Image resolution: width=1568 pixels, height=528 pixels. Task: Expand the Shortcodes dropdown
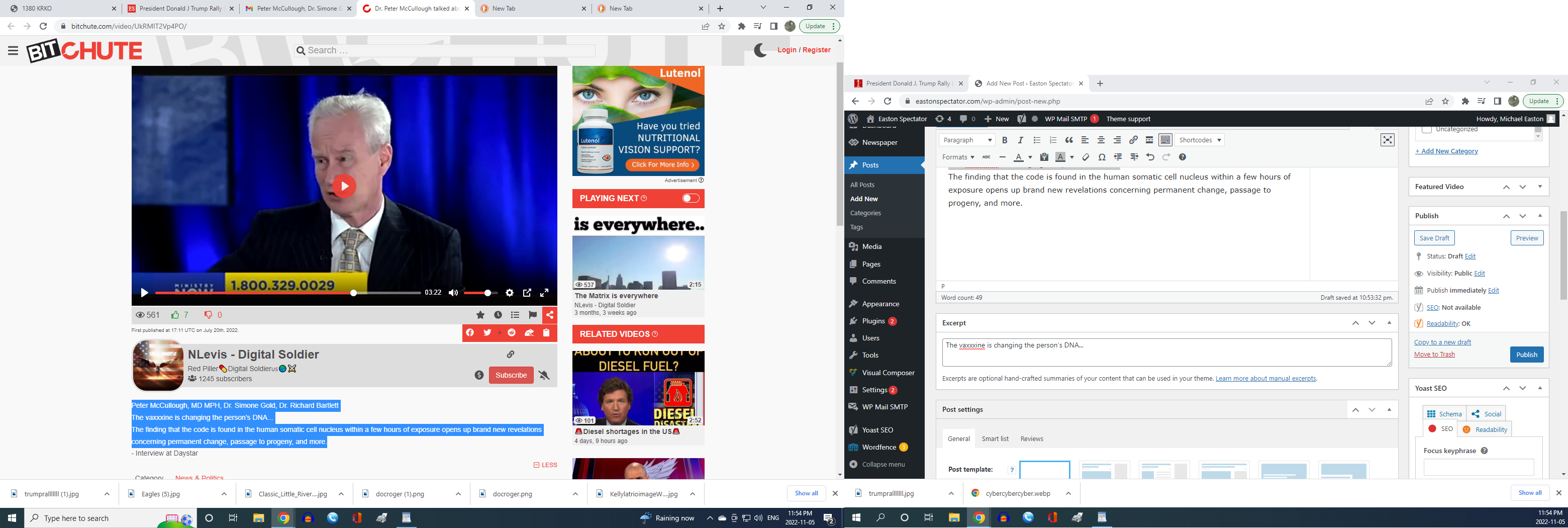click(1200, 140)
